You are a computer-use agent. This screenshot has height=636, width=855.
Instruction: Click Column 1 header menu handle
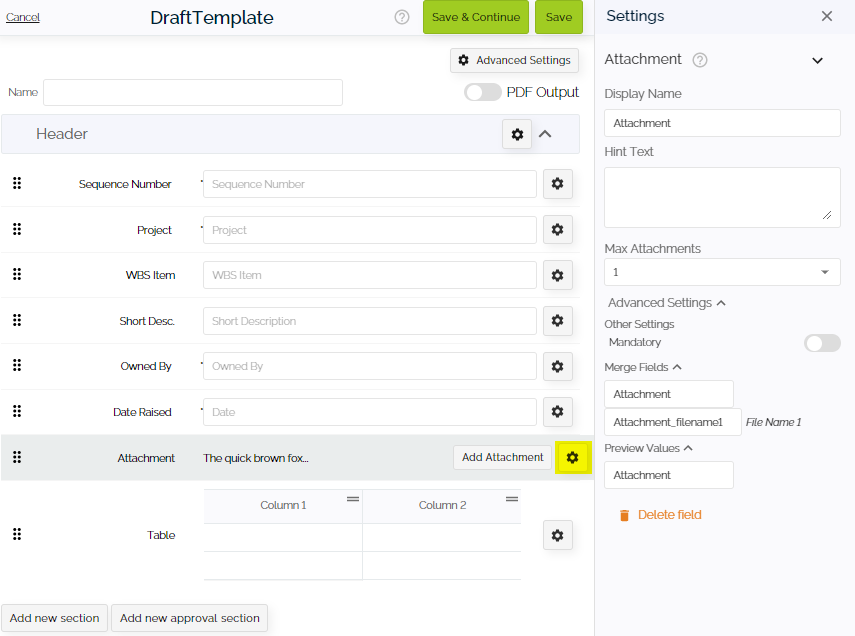(353, 499)
